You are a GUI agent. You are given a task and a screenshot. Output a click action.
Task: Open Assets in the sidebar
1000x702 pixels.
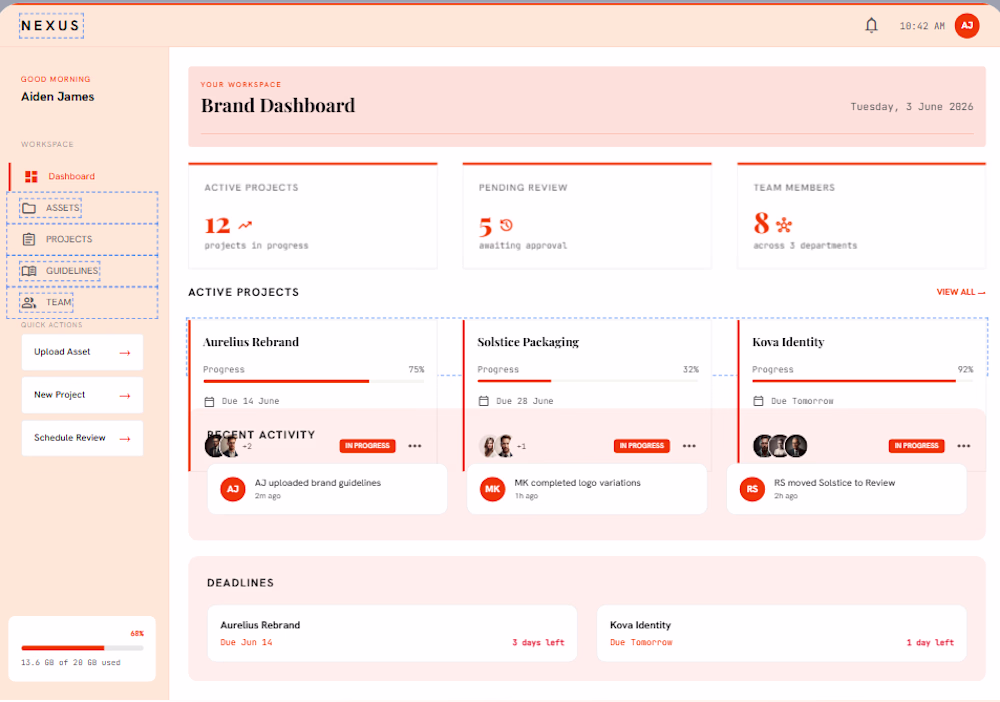pos(82,208)
